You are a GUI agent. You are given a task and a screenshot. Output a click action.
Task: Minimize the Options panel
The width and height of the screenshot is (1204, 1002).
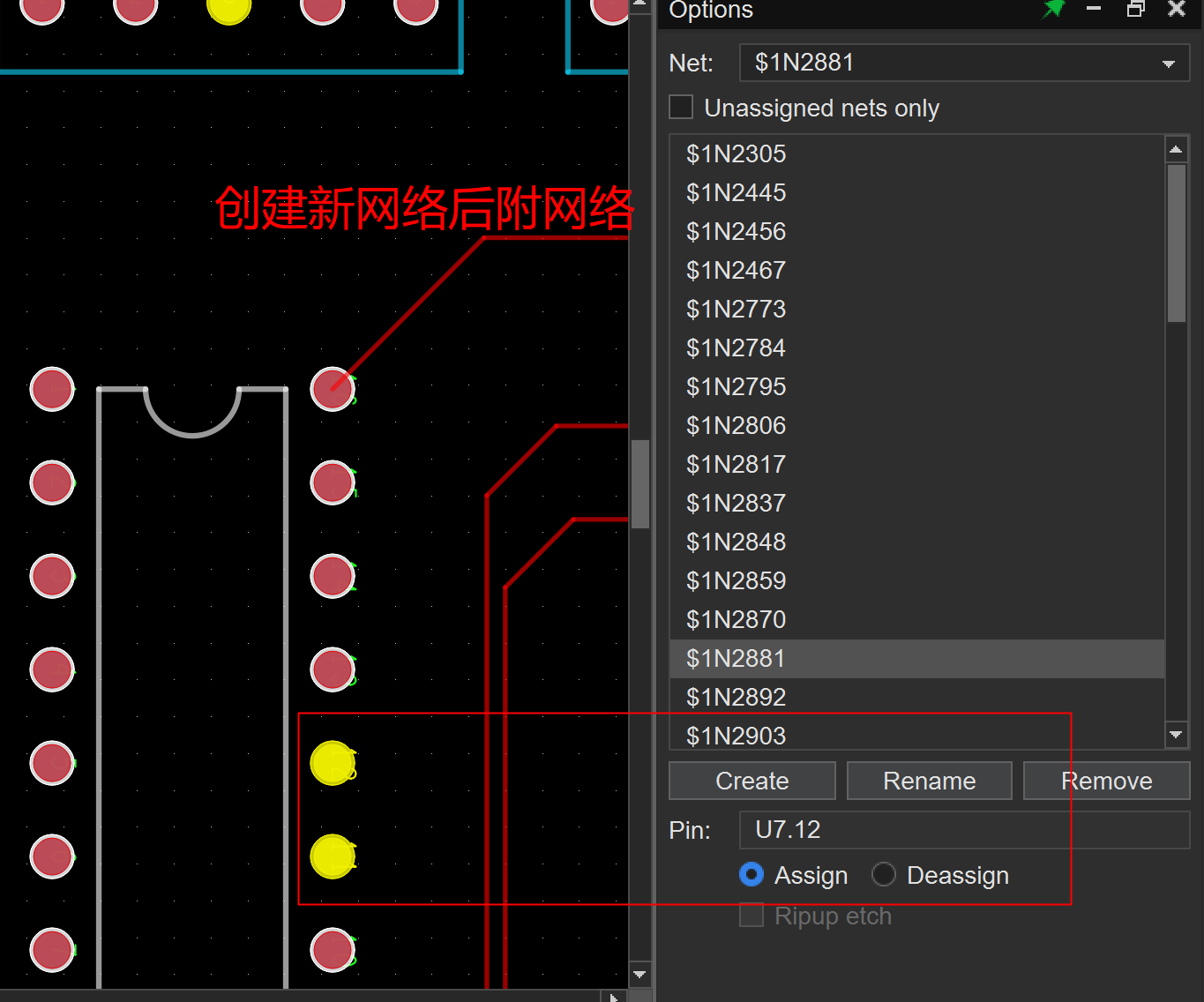click(1094, 10)
